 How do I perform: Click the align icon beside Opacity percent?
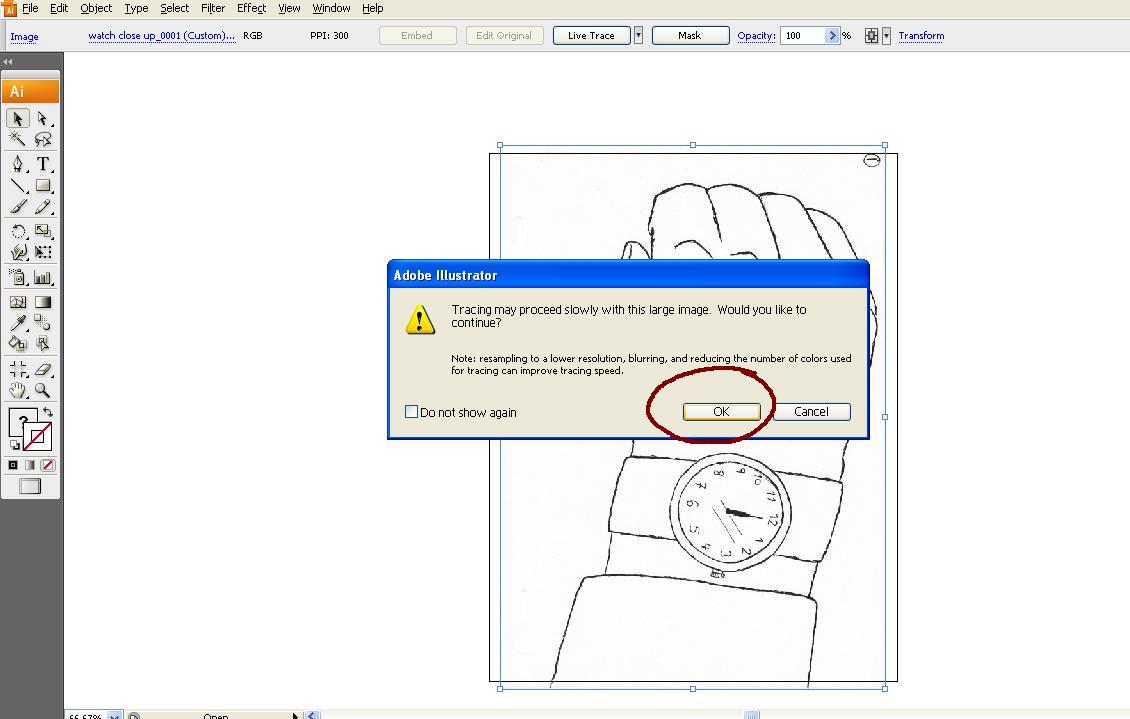tap(871, 35)
